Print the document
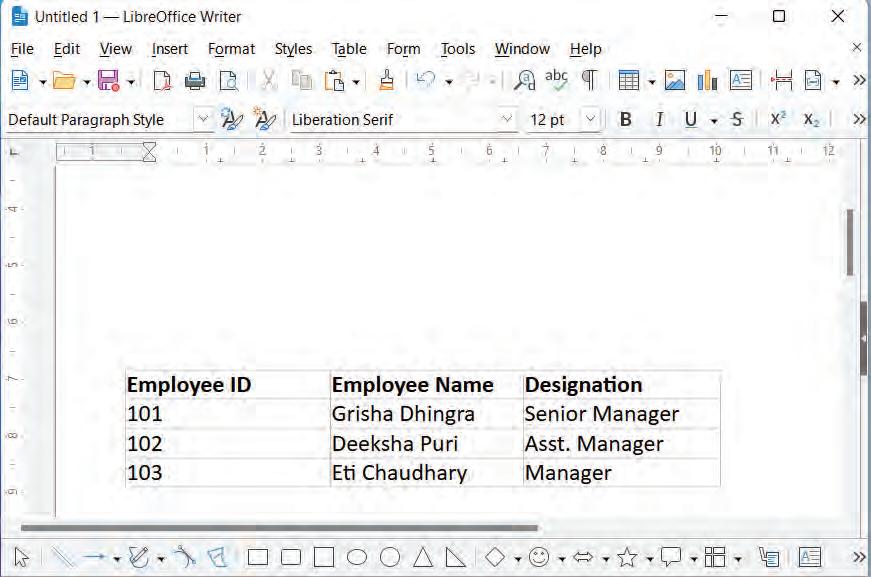This screenshot has height=577, width=871. point(195,81)
